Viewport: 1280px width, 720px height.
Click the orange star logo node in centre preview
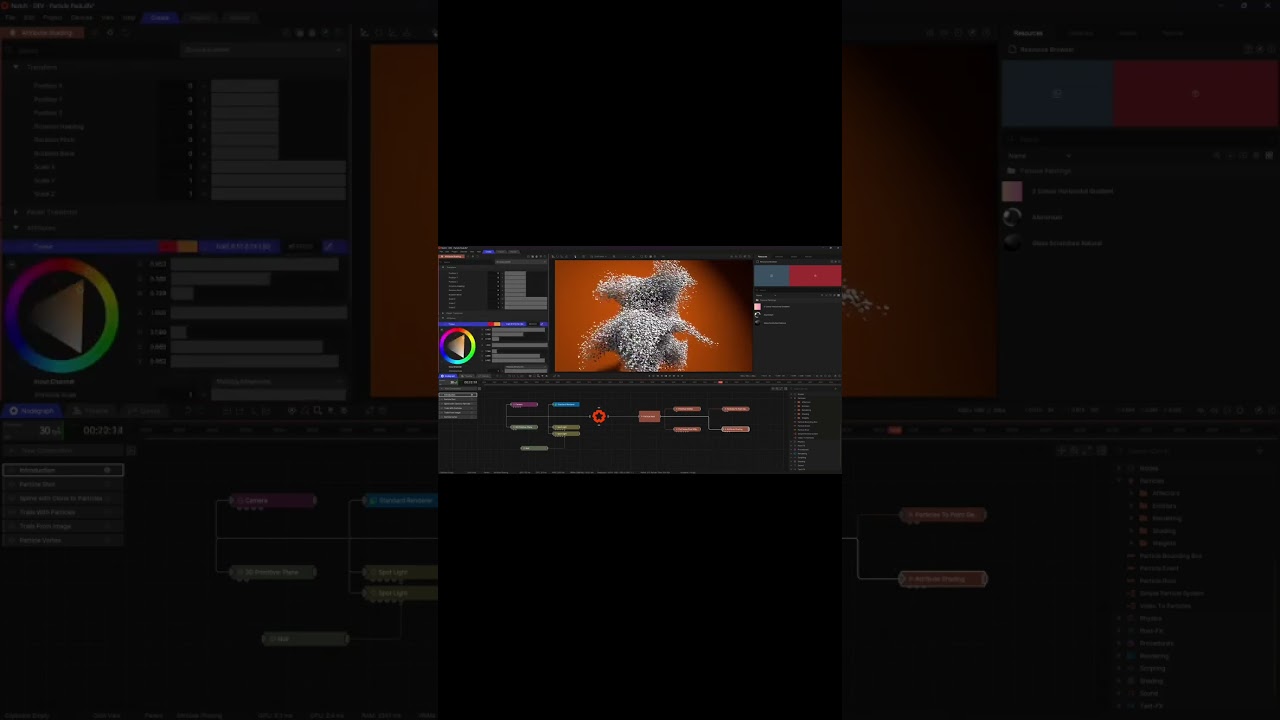click(x=599, y=416)
